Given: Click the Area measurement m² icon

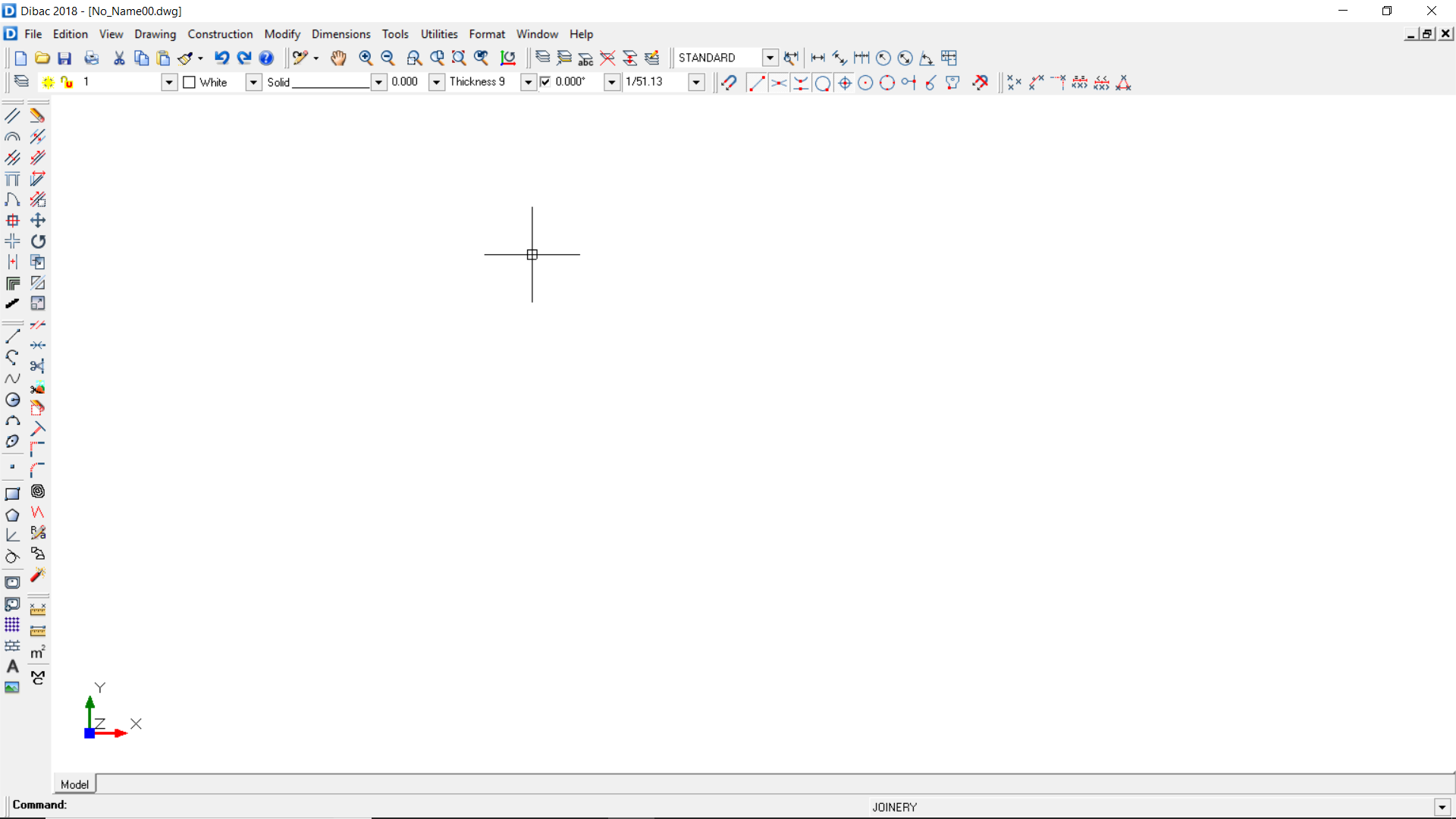Looking at the screenshot, I should click(38, 652).
